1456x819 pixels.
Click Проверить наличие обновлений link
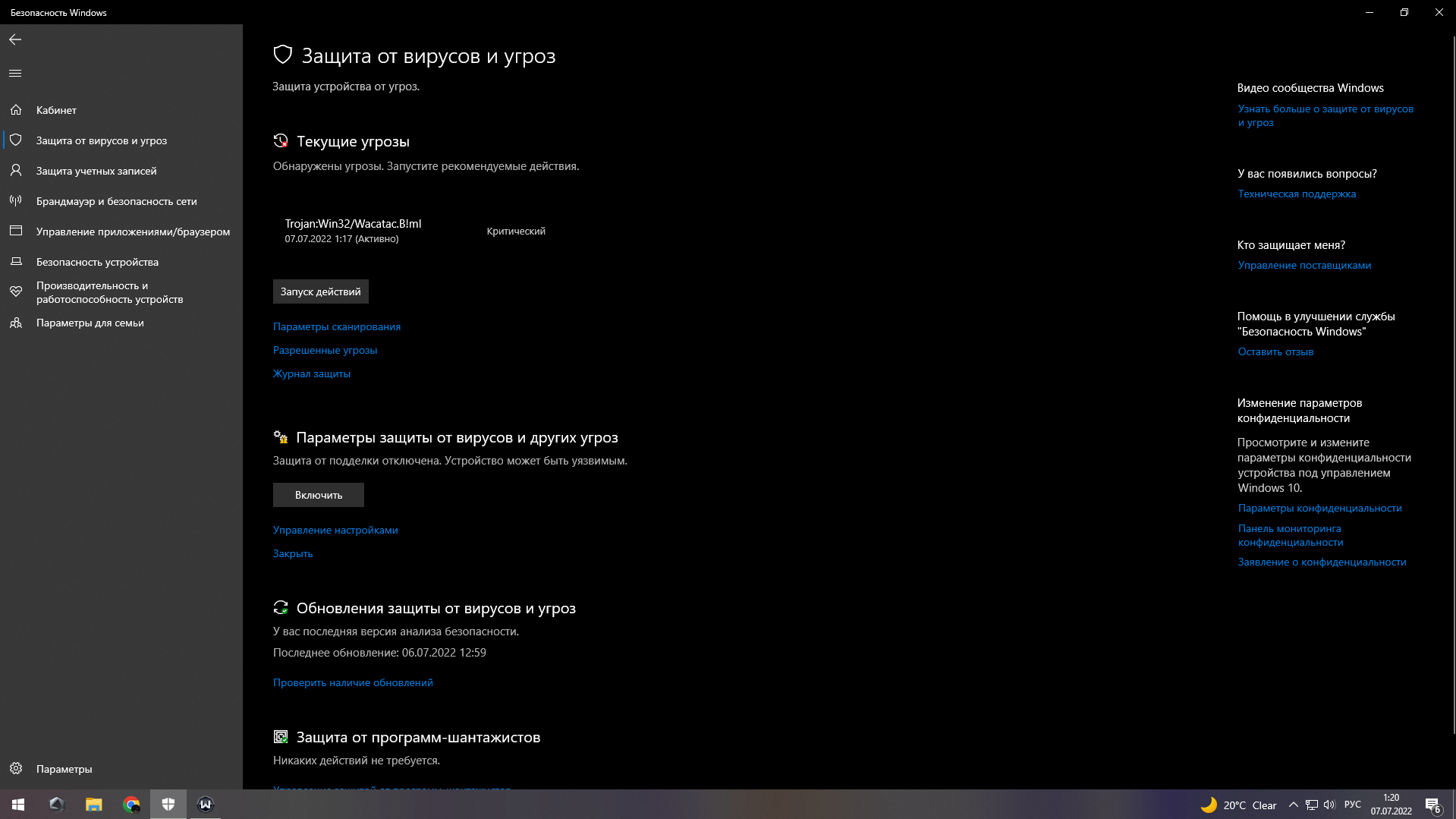tap(353, 682)
